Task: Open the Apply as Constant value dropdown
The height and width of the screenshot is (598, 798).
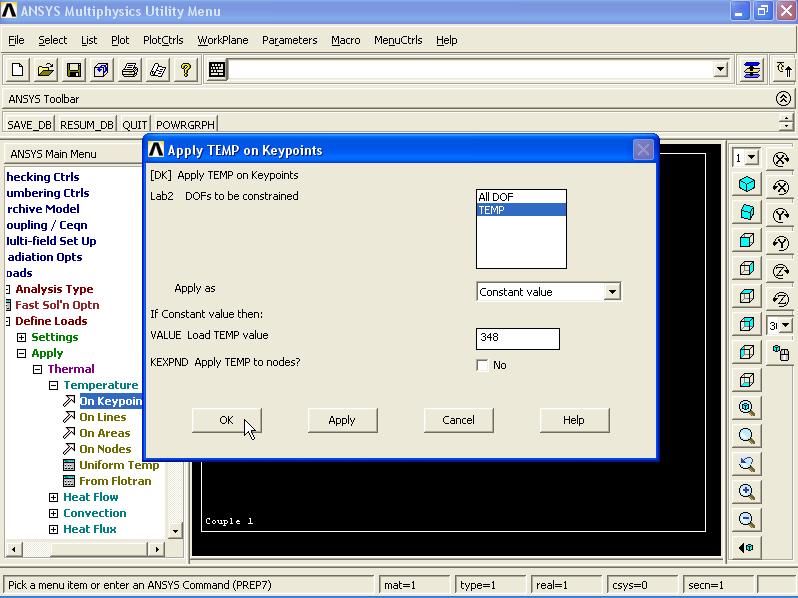Action: pos(612,292)
